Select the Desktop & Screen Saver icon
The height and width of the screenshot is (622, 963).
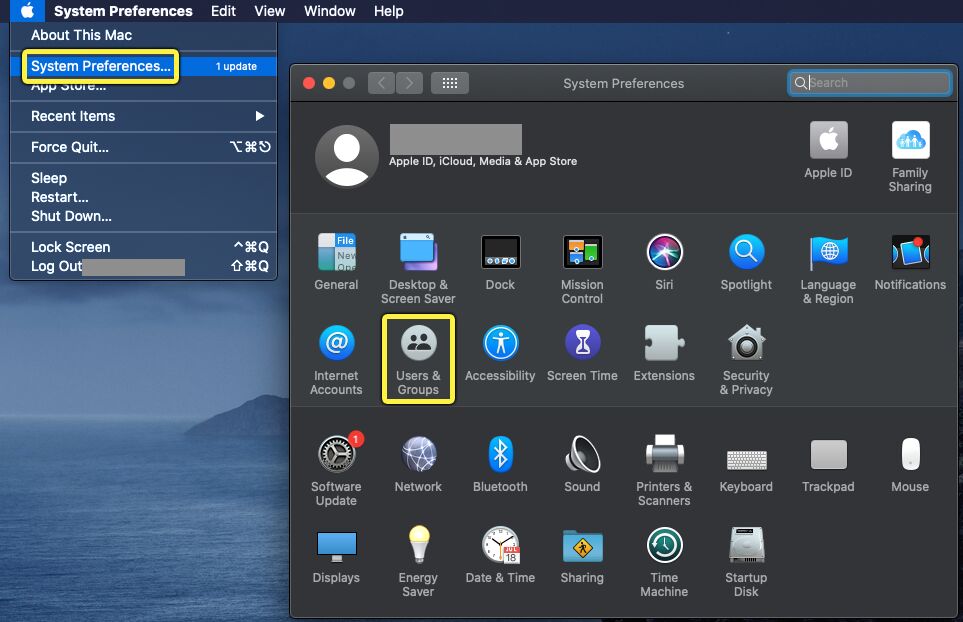pos(418,260)
